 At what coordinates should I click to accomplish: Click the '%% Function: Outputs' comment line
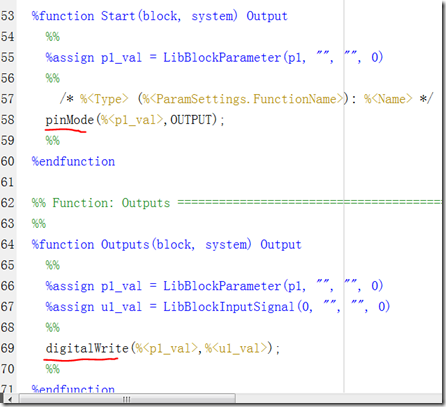[x=237, y=203]
